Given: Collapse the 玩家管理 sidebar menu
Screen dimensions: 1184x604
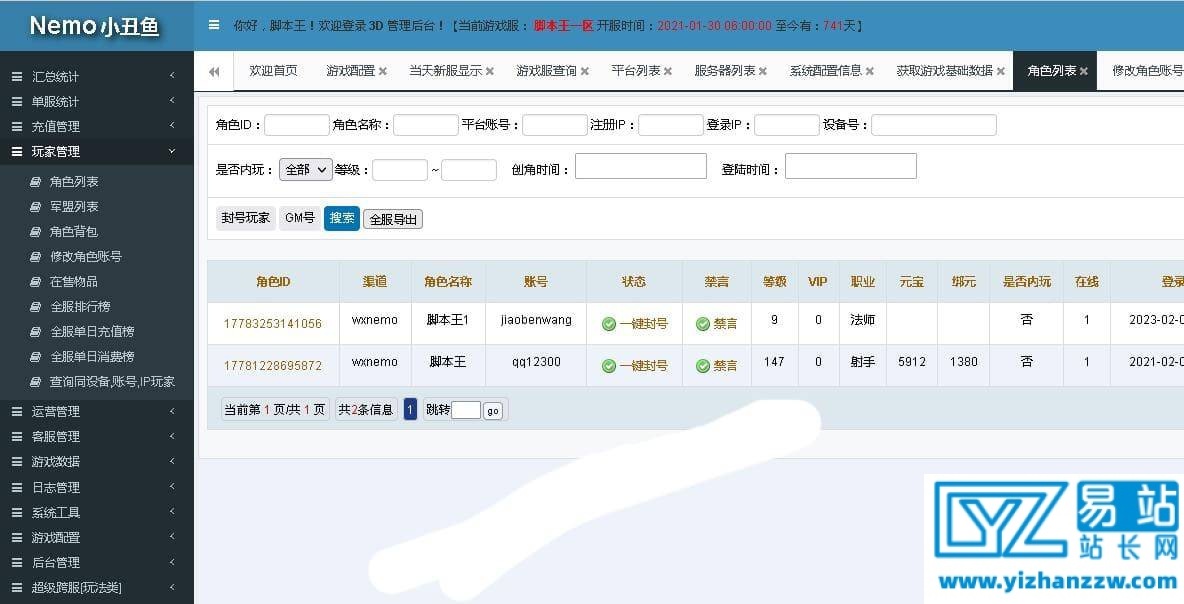Looking at the screenshot, I should pos(97,152).
